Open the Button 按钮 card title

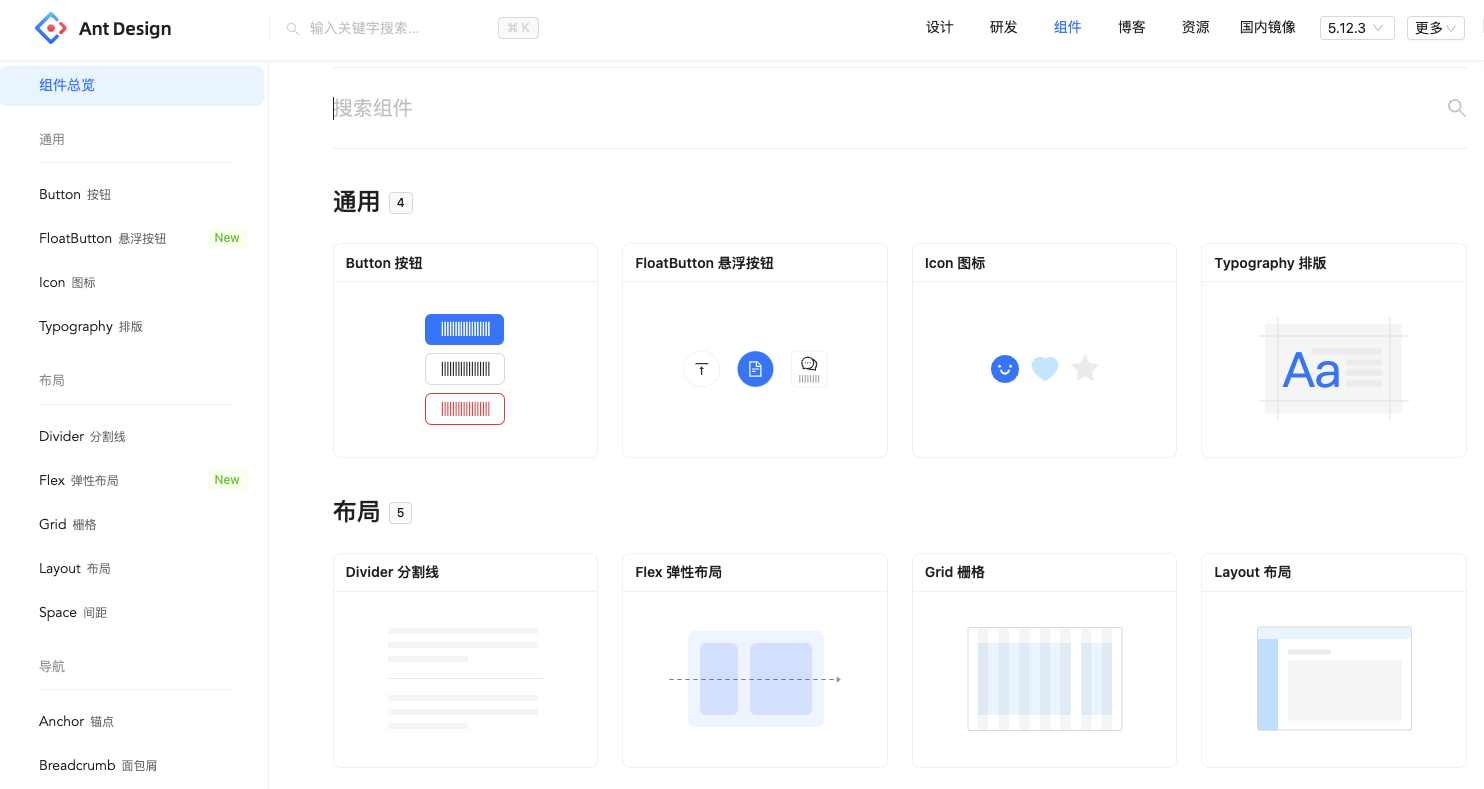384,263
